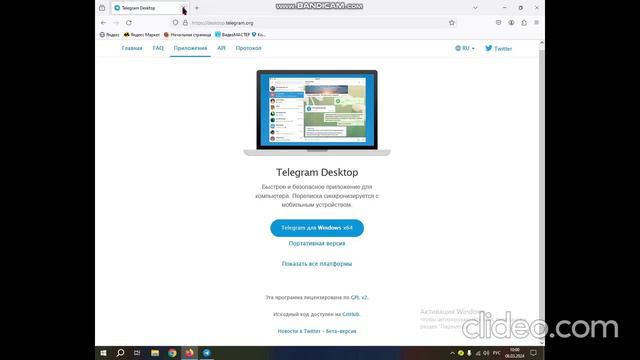
Task: Open the Начальная страница bookmark
Action: pyautogui.click(x=187, y=35)
